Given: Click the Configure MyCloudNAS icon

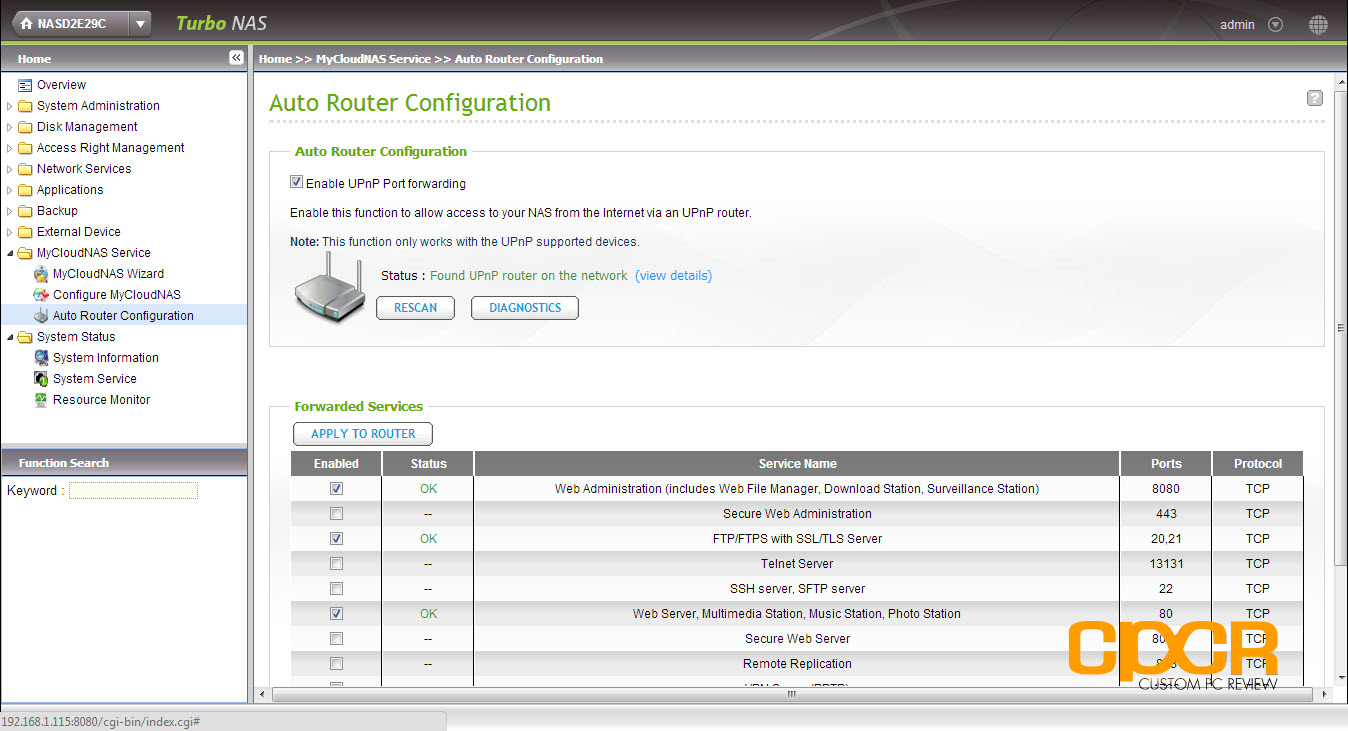Looking at the screenshot, I should coord(41,295).
